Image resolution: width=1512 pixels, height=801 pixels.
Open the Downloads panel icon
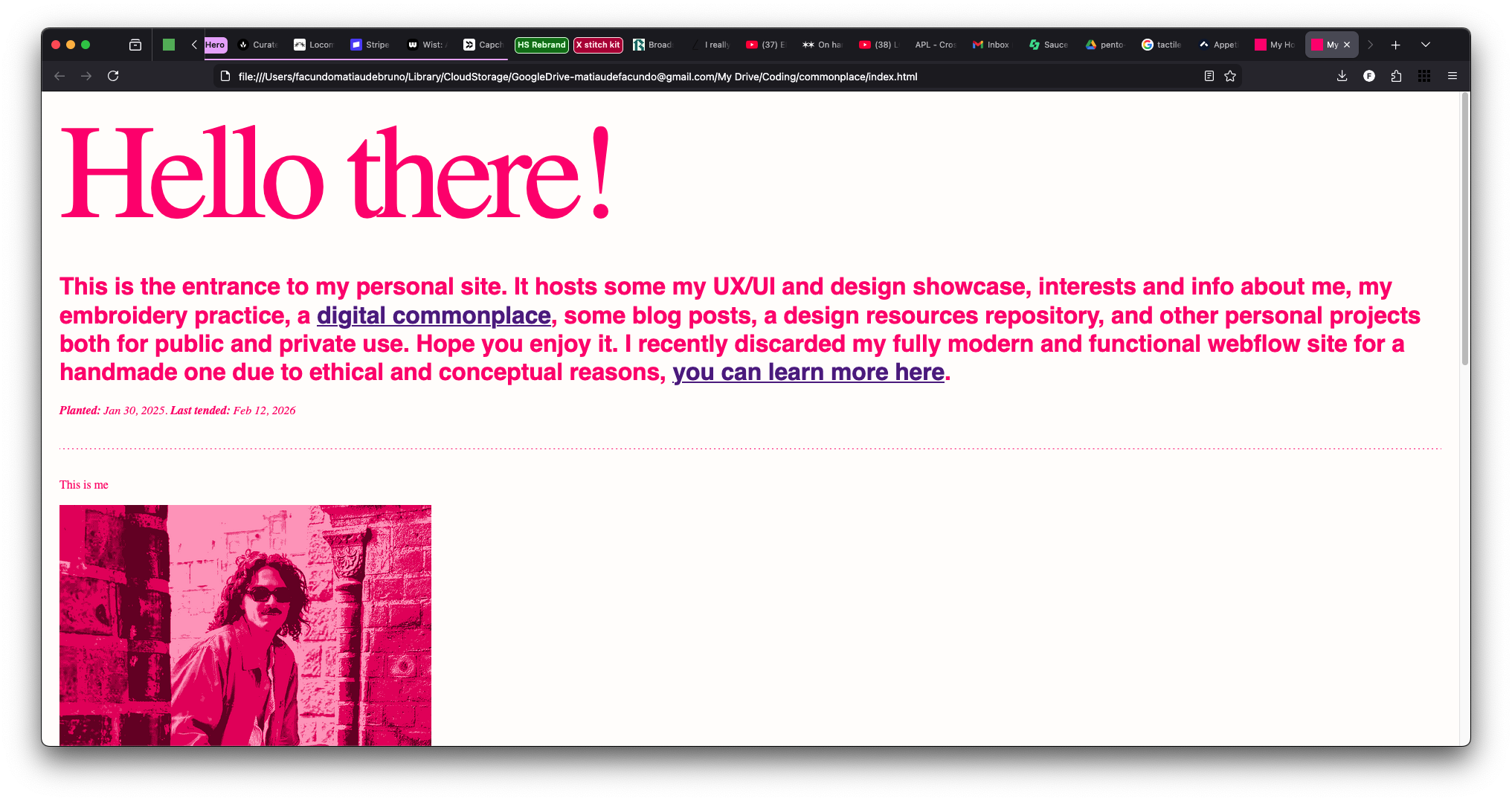(x=1342, y=76)
